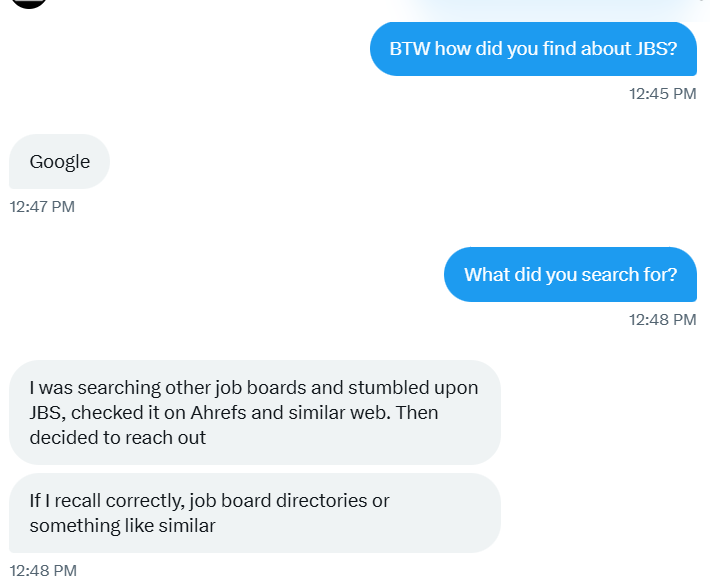Image resolution: width=710 pixels, height=585 pixels.
Task: Click the bottom 12:48 PM timestamp
Action: pyautogui.click(x=42, y=571)
